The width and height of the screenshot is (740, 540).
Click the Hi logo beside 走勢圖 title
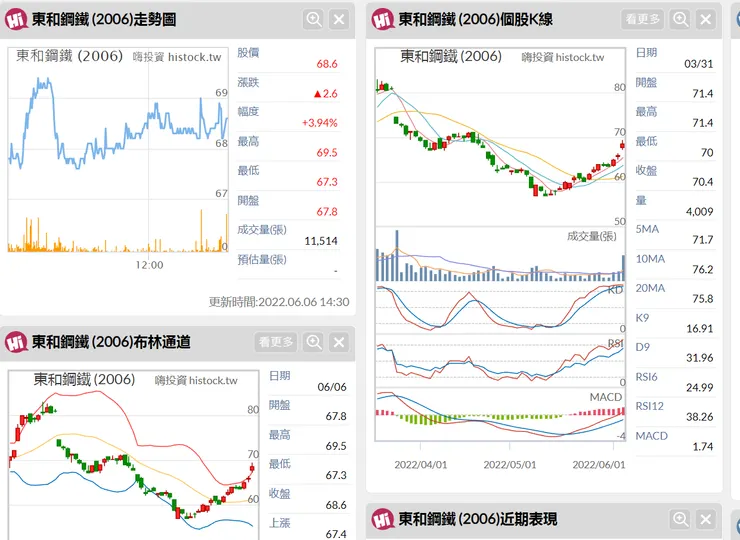(x=15, y=19)
